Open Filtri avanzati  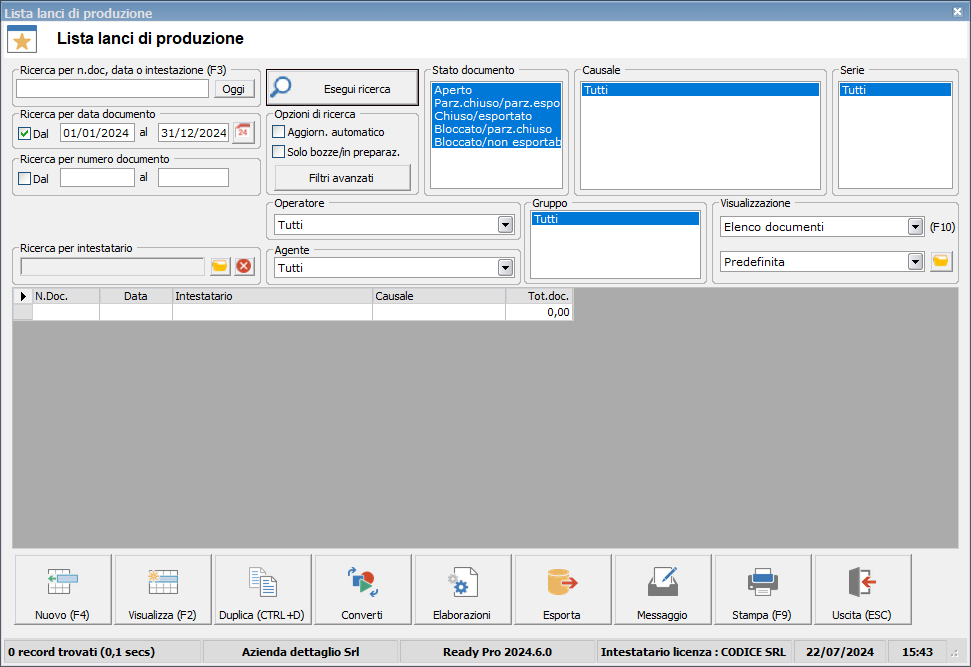tap(342, 178)
